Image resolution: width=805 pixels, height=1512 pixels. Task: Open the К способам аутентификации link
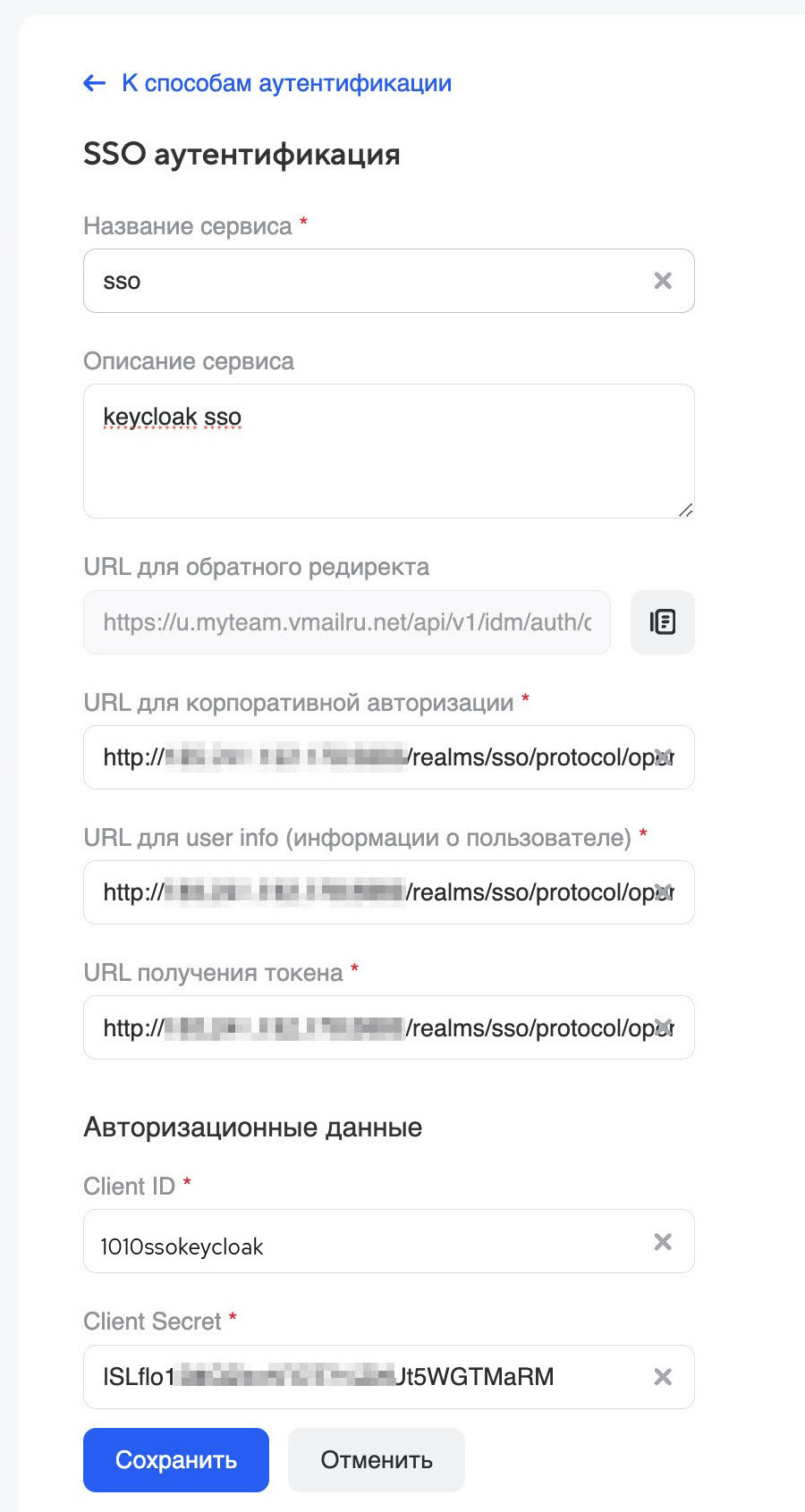286,83
